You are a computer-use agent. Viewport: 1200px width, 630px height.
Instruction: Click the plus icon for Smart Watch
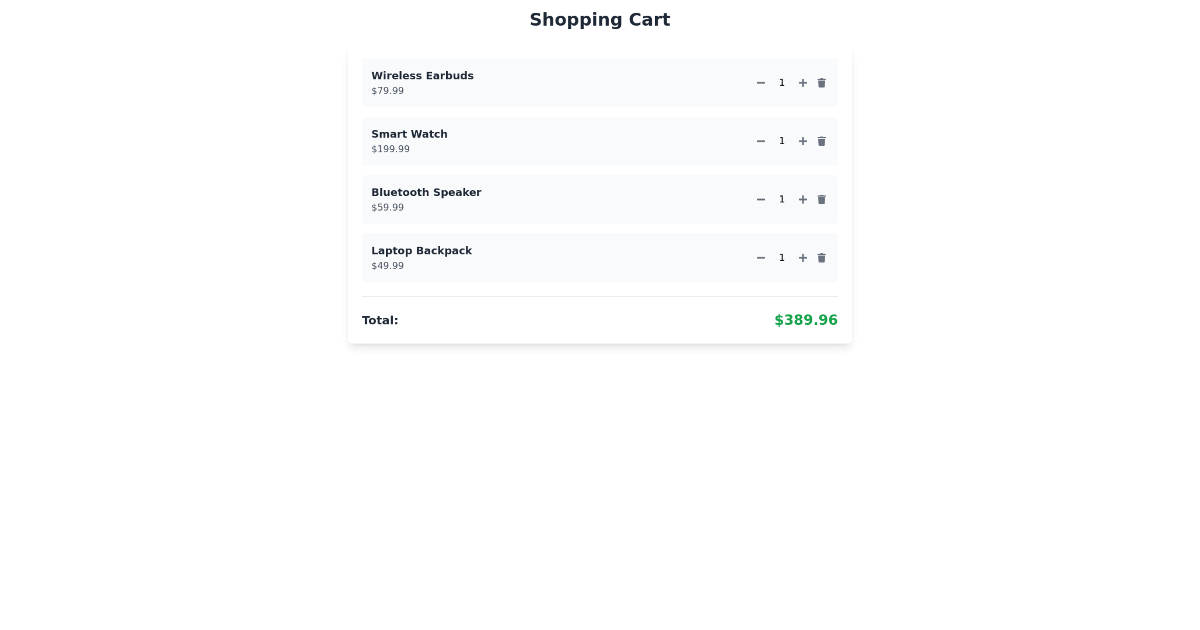(x=802, y=141)
